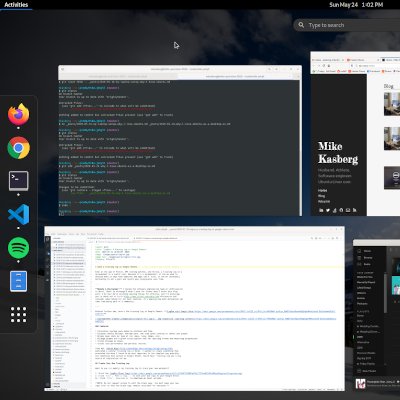Click the New Playlist button in Spotify
Image resolution: width=400 pixels, height=400 pixels.
click(366, 371)
